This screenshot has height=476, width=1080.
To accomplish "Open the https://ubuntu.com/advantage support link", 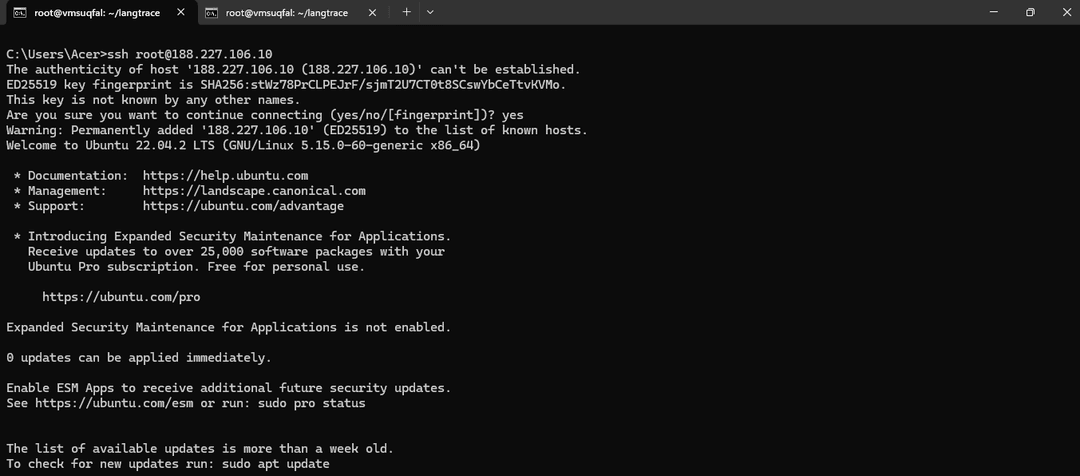I will (x=243, y=206).
